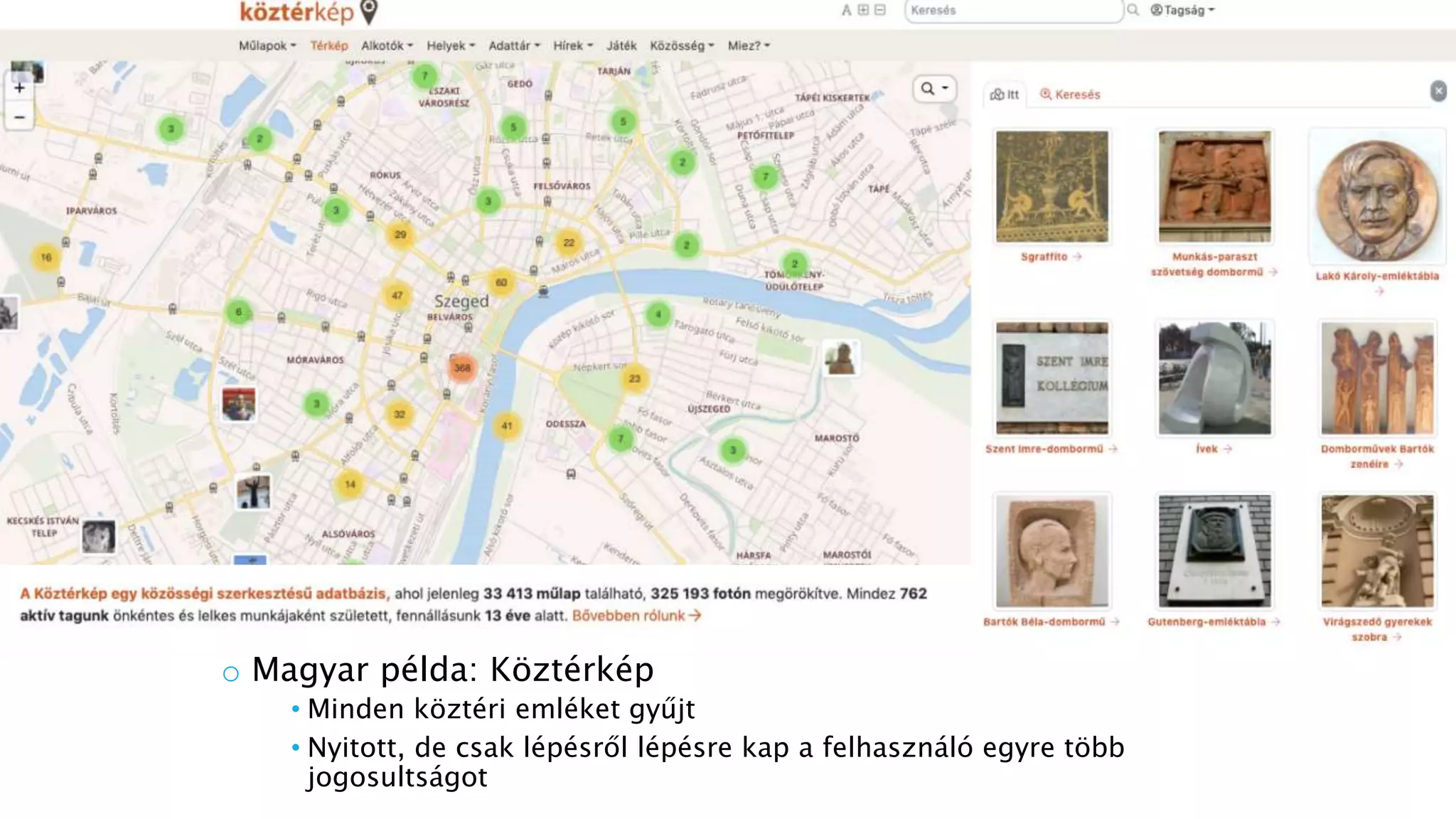Open the Ívek link
The image size is (1456, 819).
coord(1214,449)
